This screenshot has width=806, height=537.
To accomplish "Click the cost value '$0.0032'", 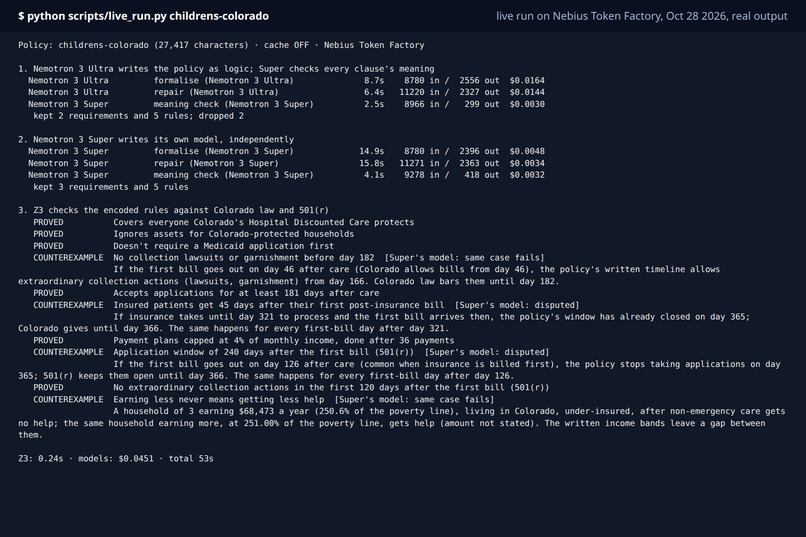I will click(x=527, y=175).
